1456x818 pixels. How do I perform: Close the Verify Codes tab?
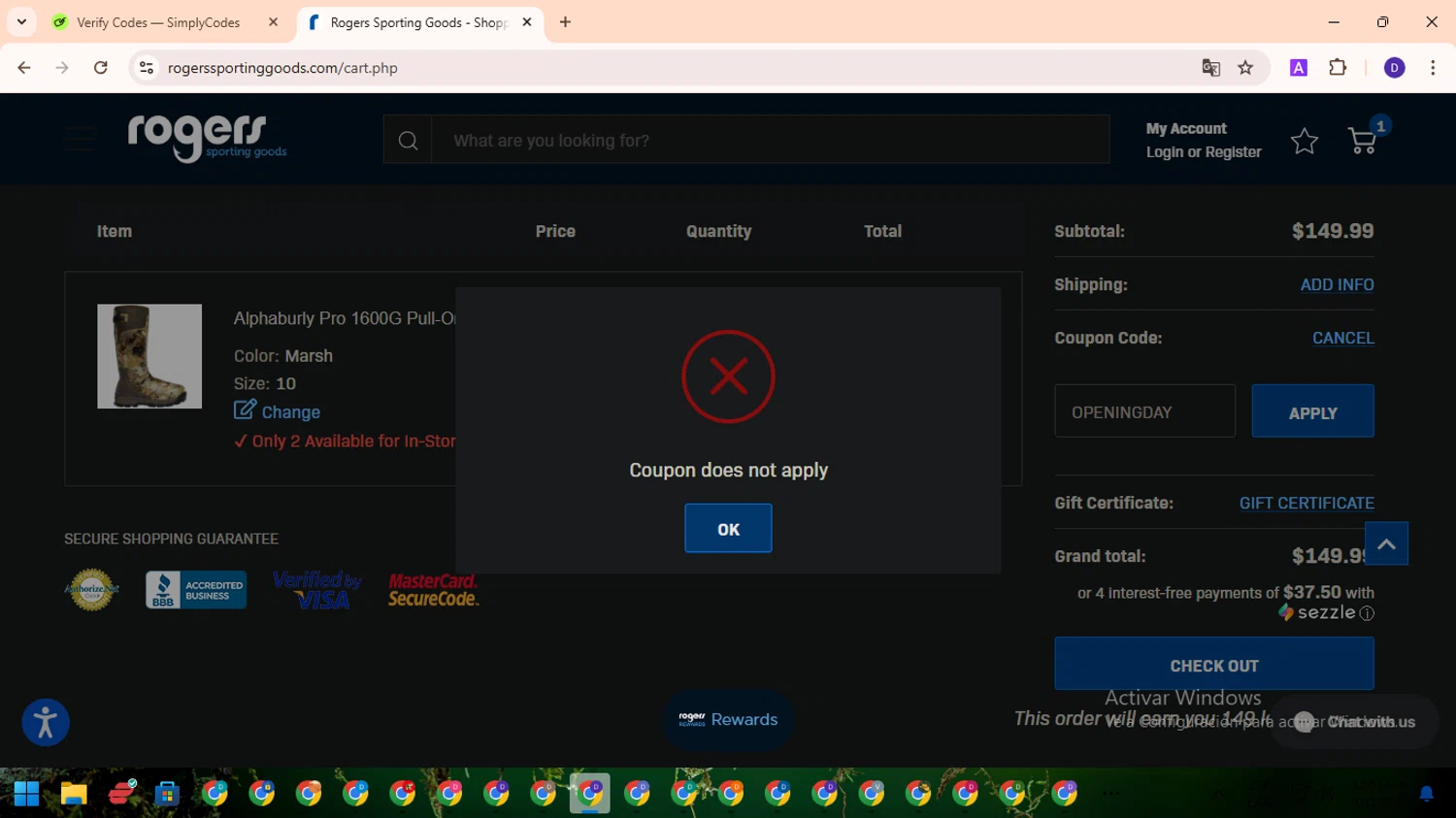coord(273,22)
